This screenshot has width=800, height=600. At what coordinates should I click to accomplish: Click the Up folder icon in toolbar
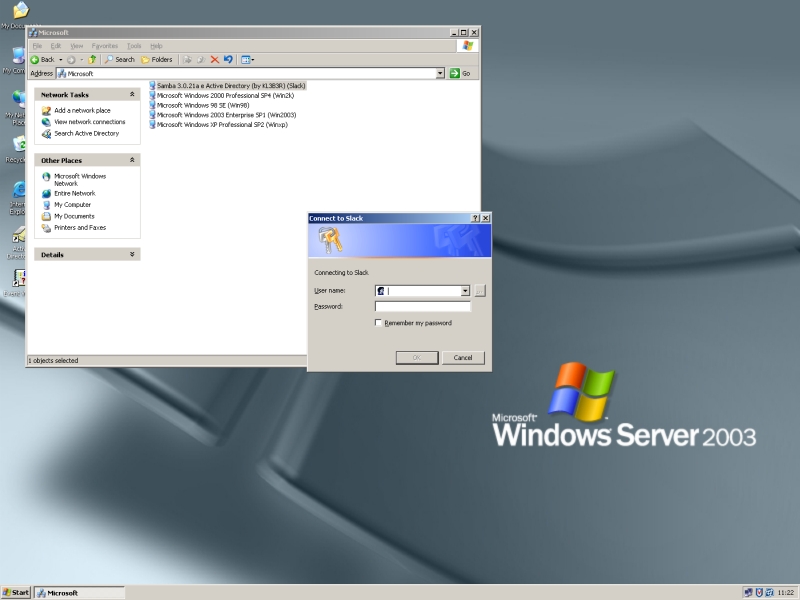pyautogui.click(x=92, y=60)
